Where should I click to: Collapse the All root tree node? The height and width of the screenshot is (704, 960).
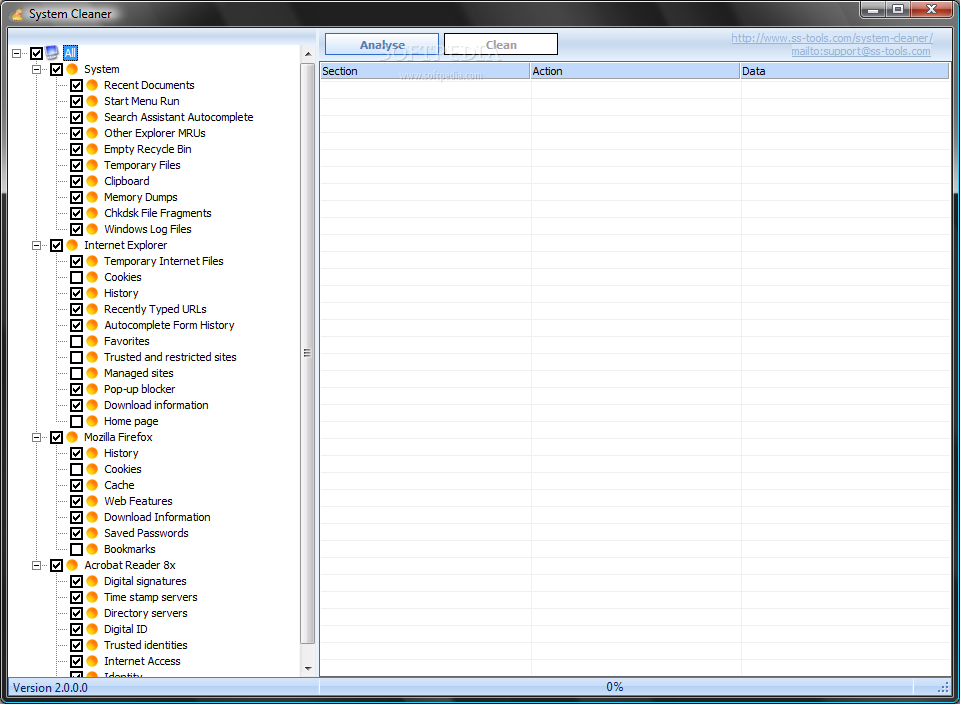coord(17,53)
